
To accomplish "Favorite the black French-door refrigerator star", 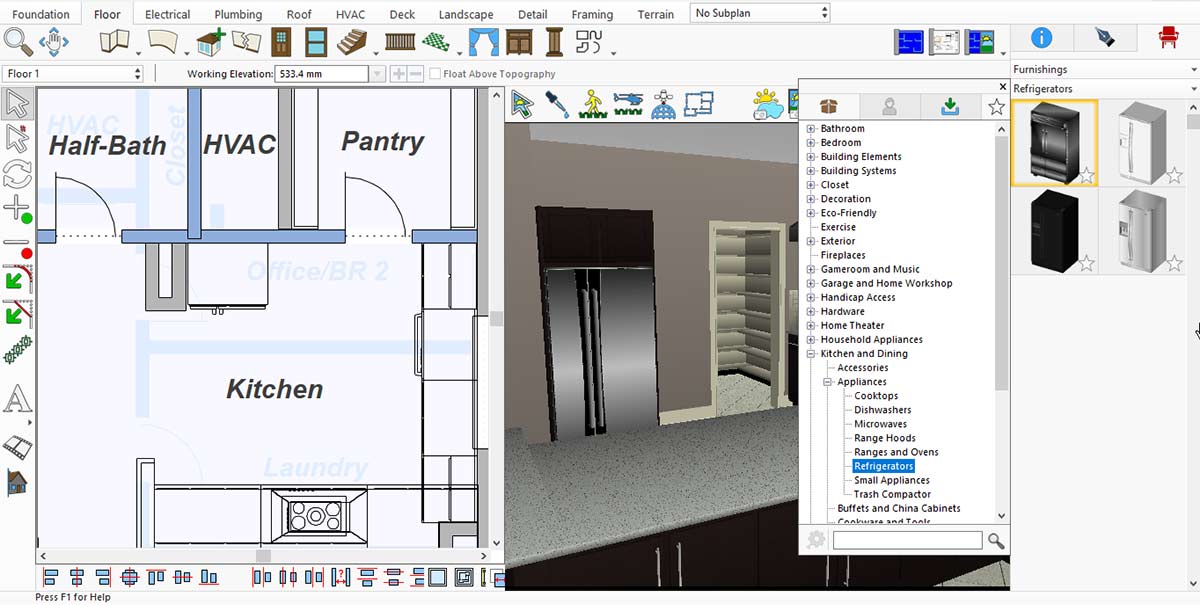I will tap(1086, 177).
